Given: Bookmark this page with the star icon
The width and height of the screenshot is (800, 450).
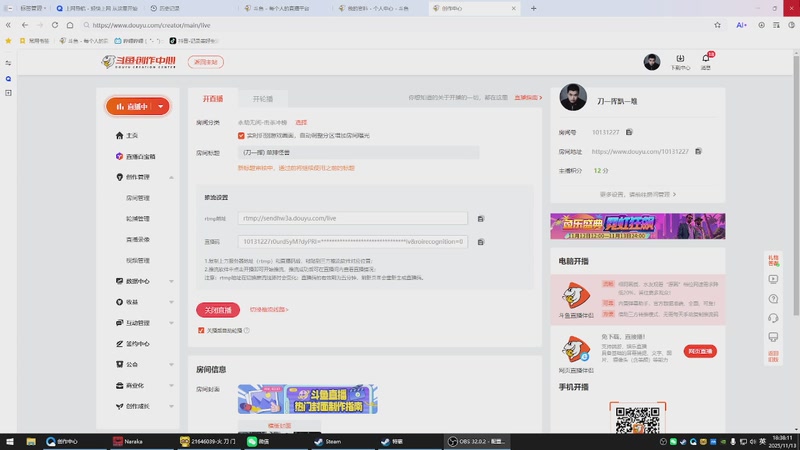Looking at the screenshot, I should coord(717,25).
